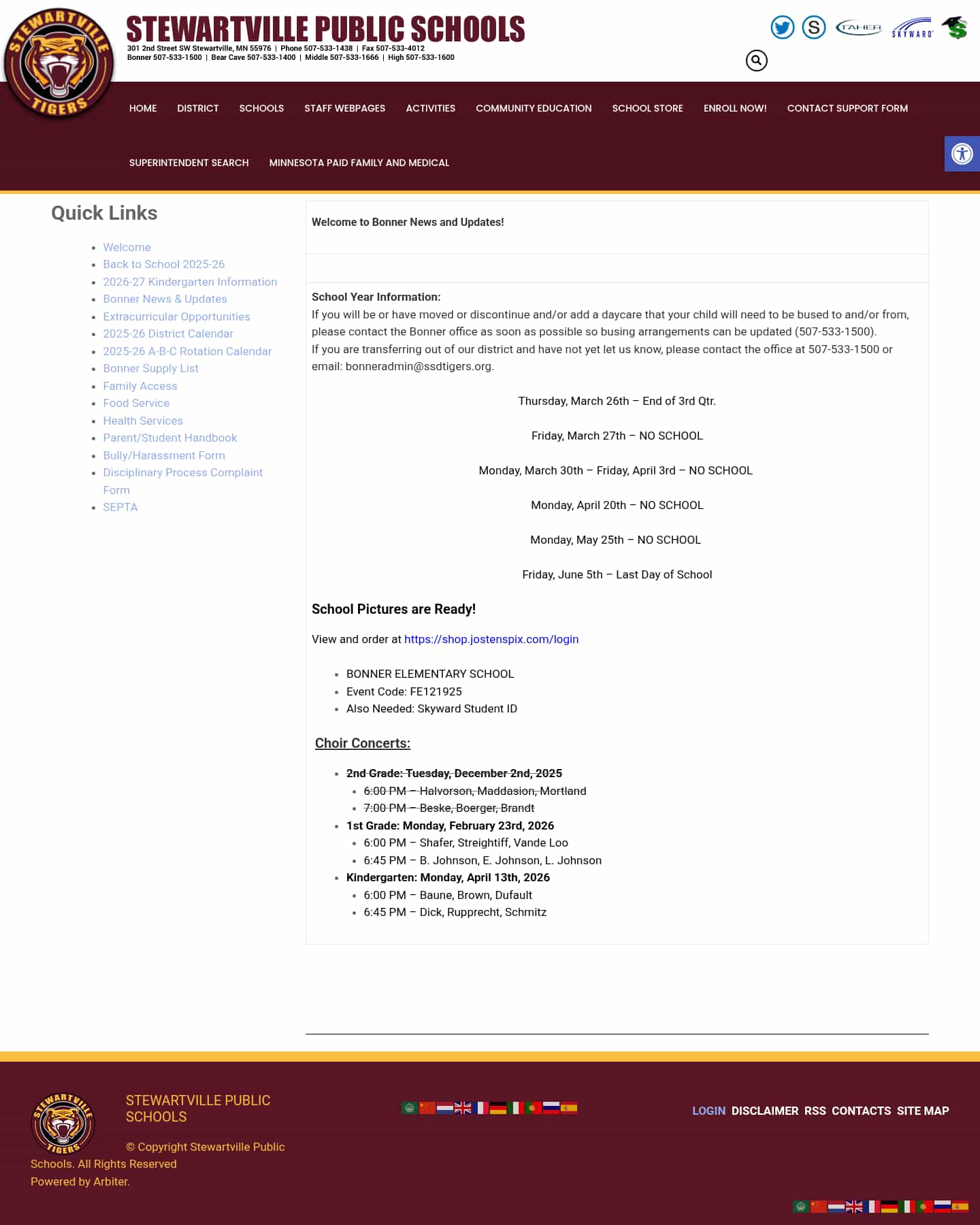Open Bonner News & Updates link
Viewport: 980px width, 1225px height.
(165, 299)
